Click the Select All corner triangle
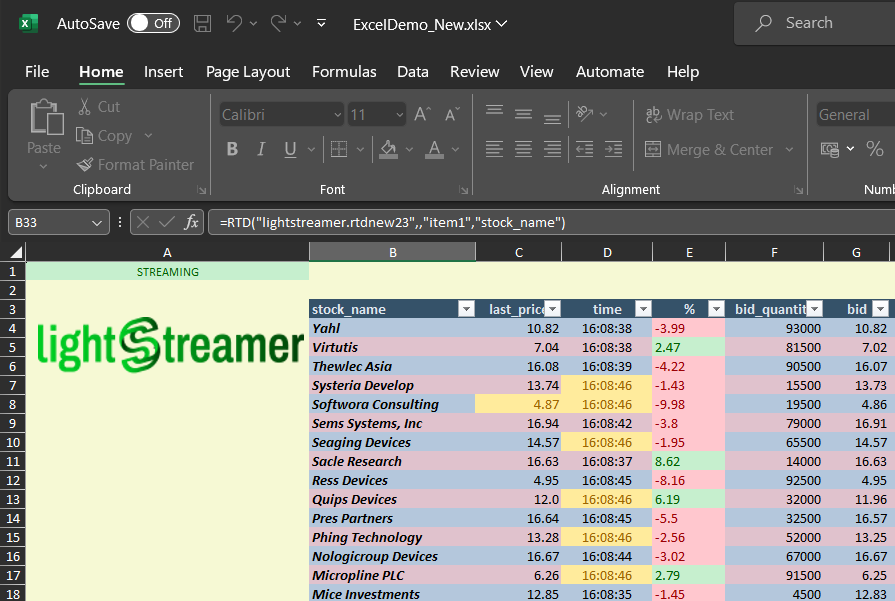This screenshot has height=601, width=895. point(16,252)
